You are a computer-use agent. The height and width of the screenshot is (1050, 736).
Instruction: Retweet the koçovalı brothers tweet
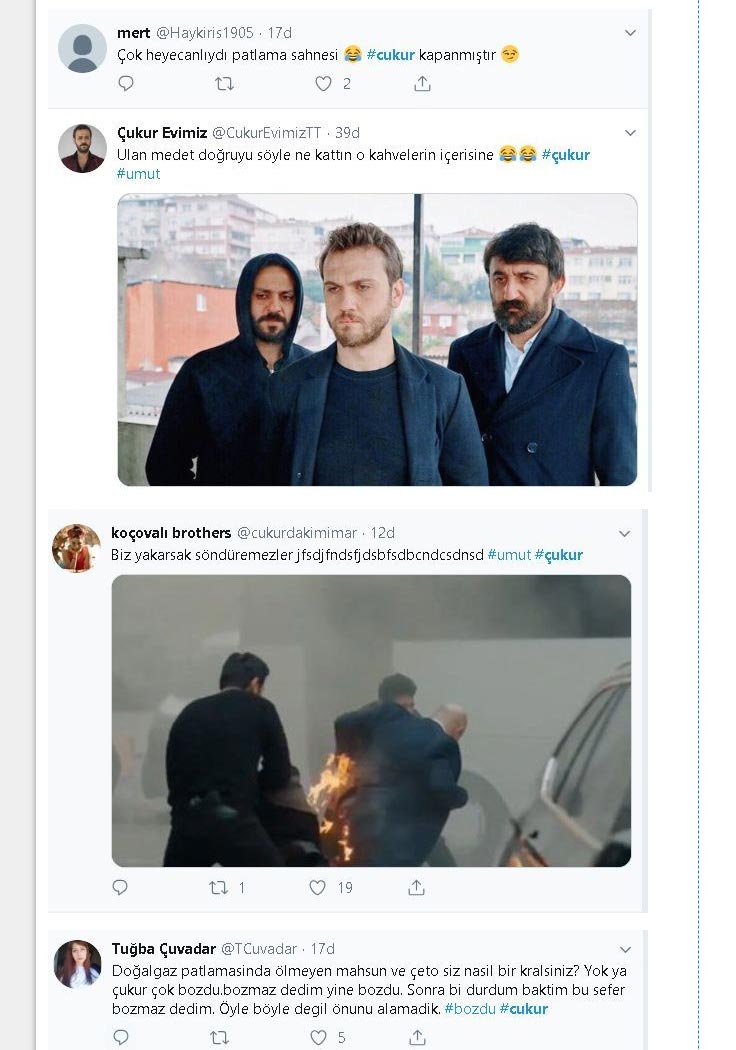pos(218,887)
